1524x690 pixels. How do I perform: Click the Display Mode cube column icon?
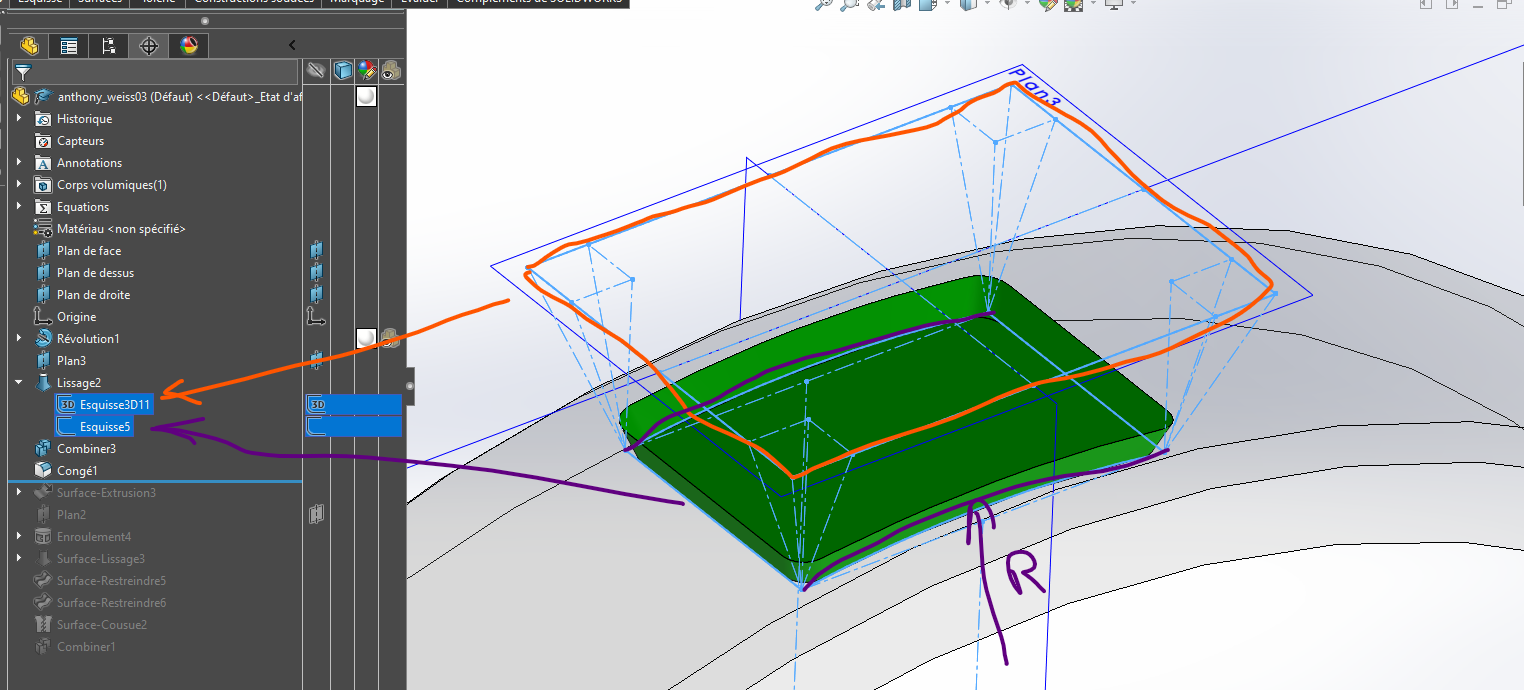[x=343, y=71]
